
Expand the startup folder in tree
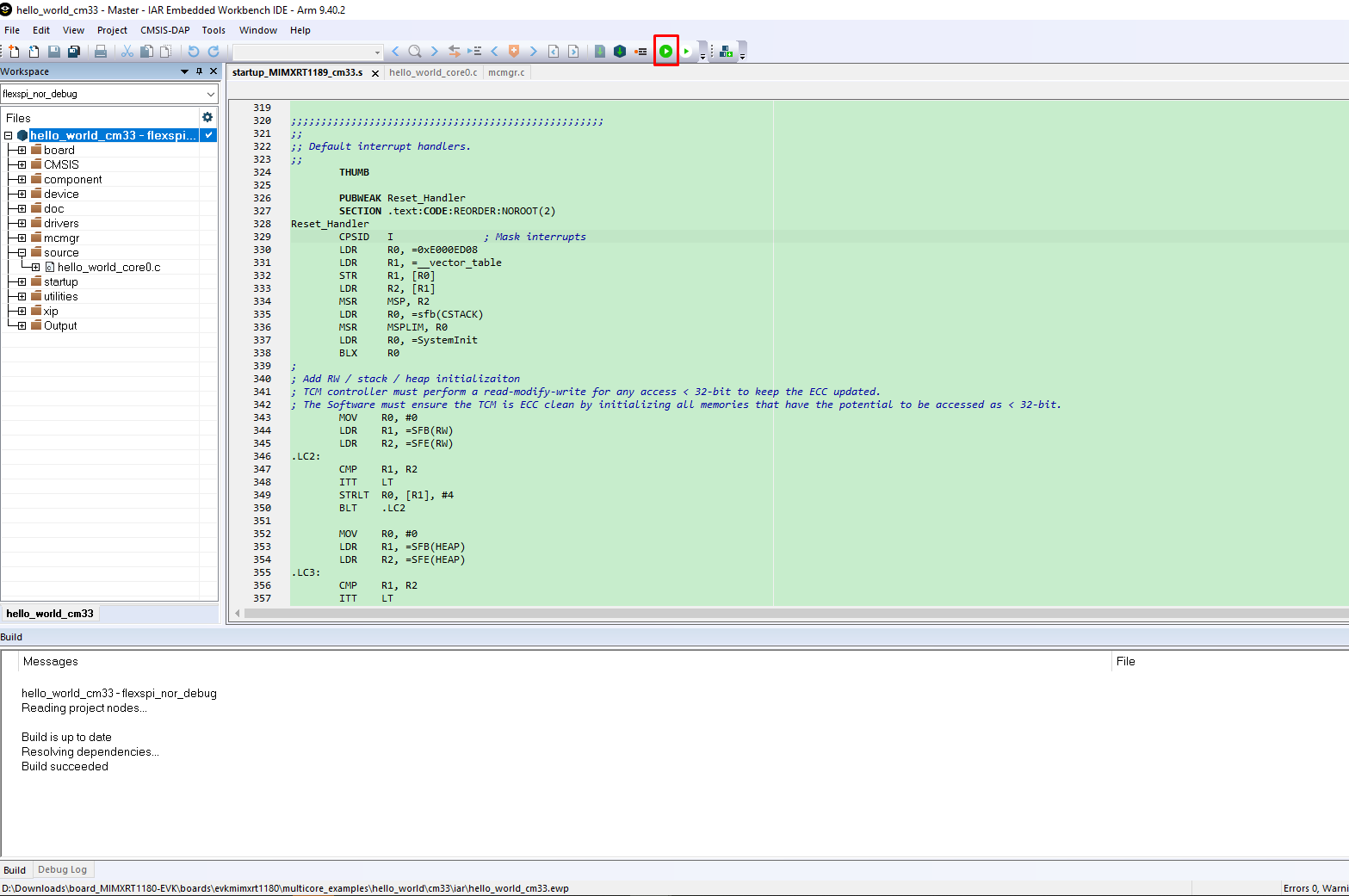click(22, 282)
